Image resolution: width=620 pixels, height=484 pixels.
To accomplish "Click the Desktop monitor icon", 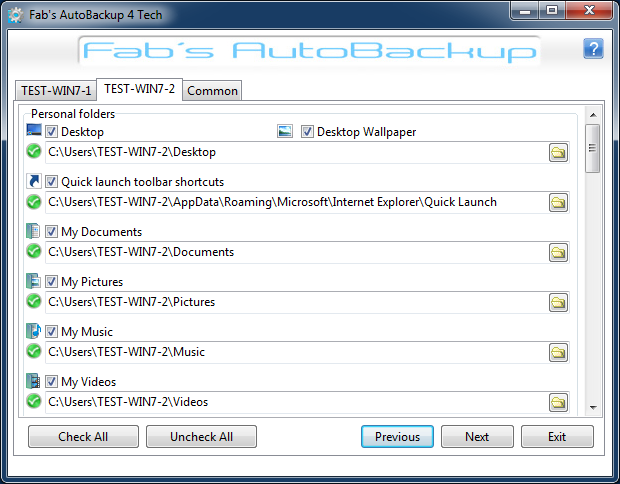I will click(34, 130).
